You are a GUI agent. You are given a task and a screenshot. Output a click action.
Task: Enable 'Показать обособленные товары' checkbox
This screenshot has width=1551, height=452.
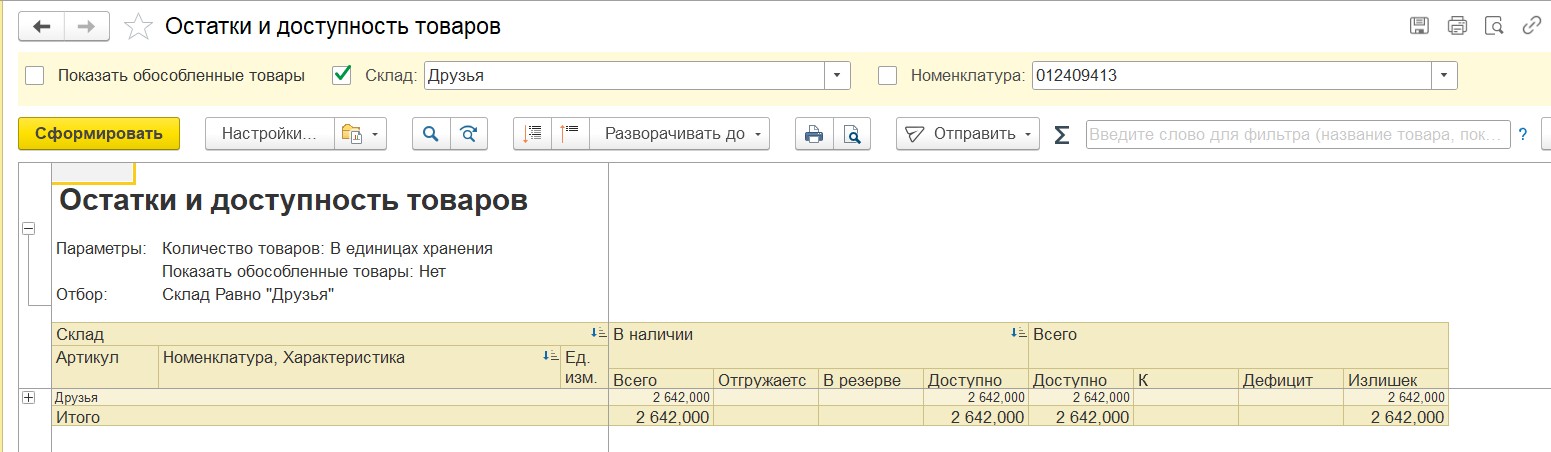(35, 75)
